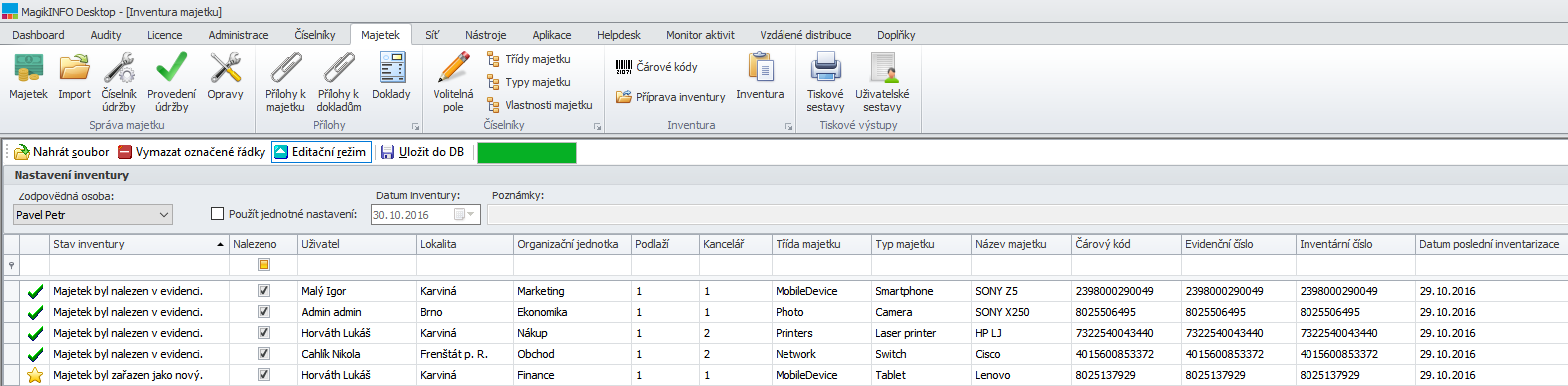Click the Nahrát soubor button
This screenshot has width=1568, height=386.
(62, 152)
